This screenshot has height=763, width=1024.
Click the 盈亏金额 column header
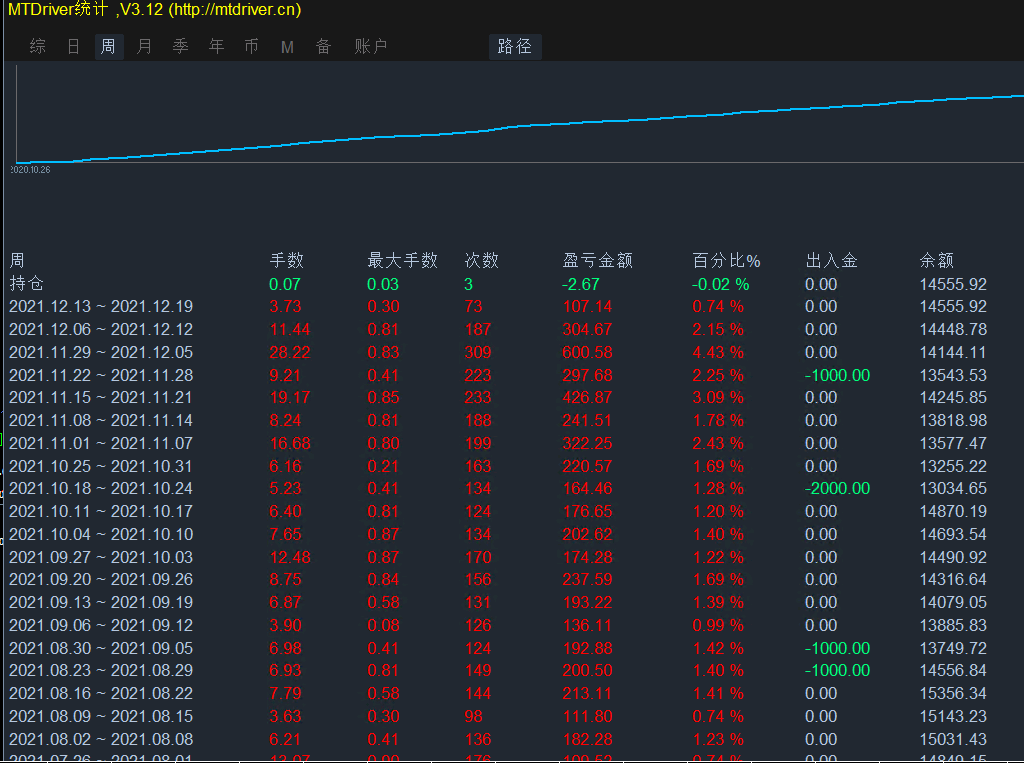point(598,261)
